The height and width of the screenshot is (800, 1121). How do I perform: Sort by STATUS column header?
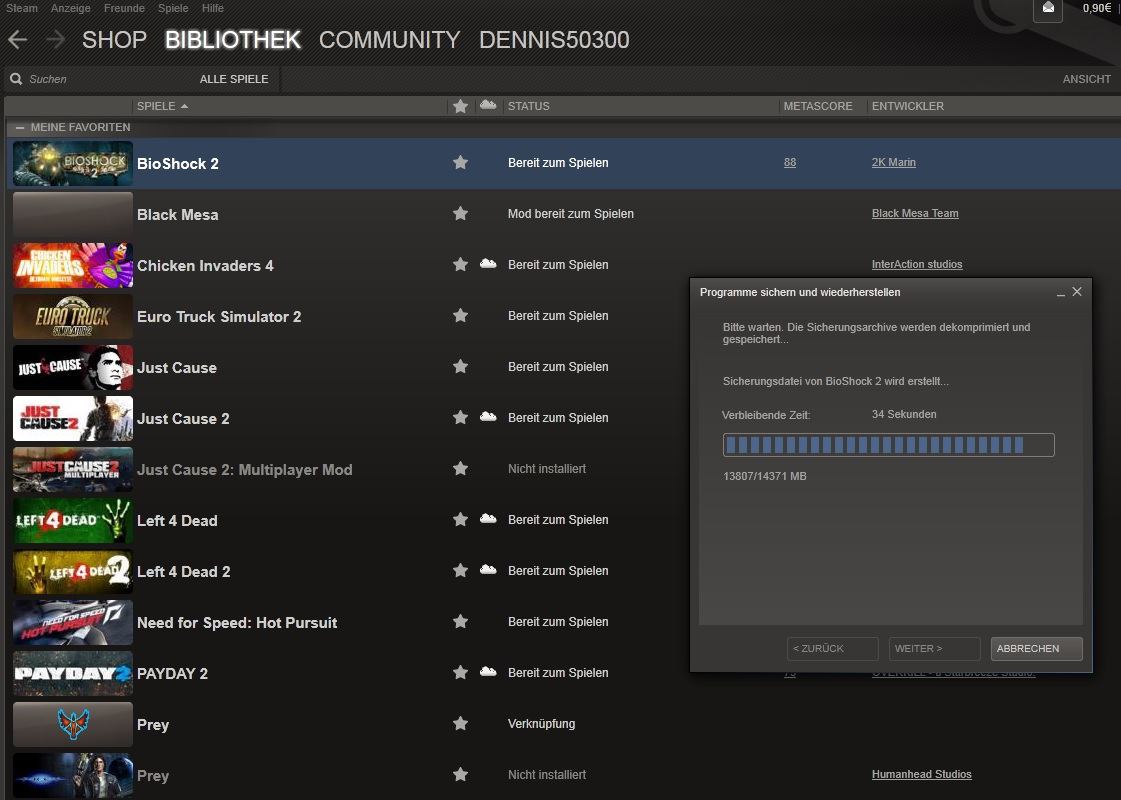[x=528, y=106]
